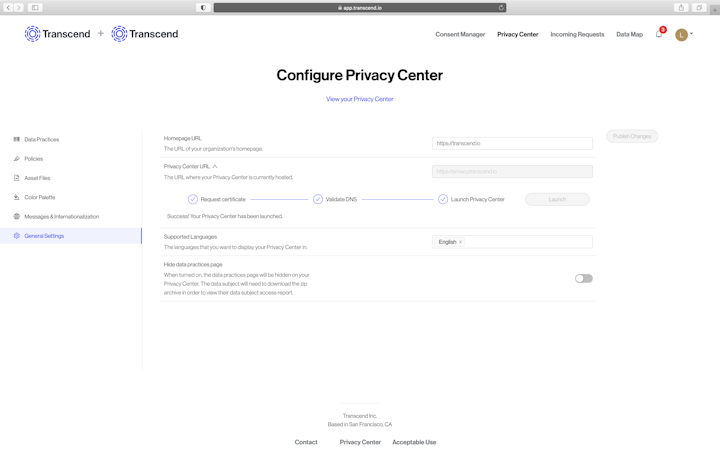Remove the English language tag
The height and width of the screenshot is (450, 720).
pyautogui.click(x=460, y=242)
